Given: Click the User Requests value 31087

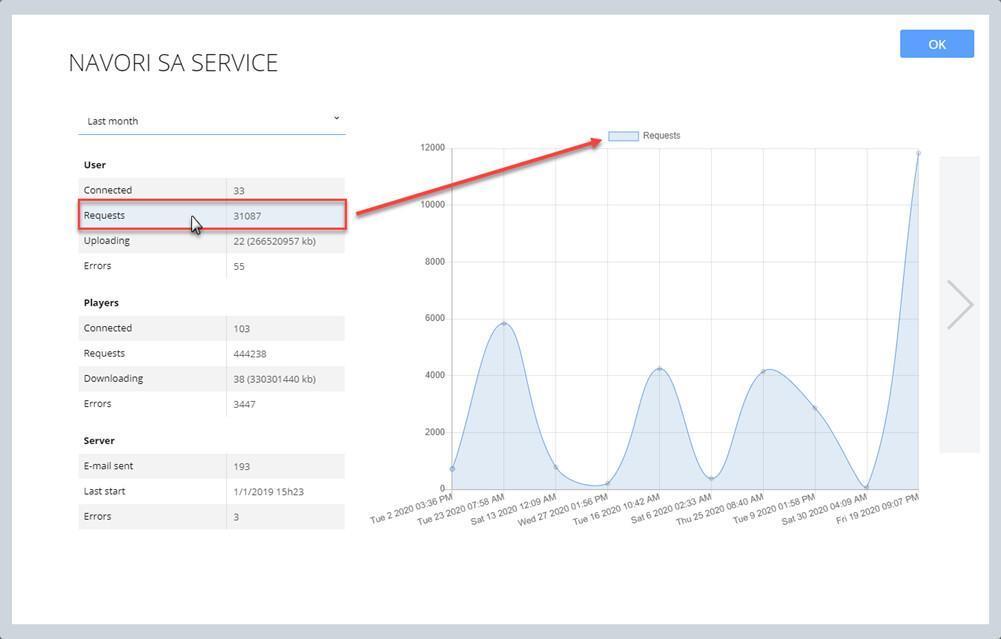Looking at the screenshot, I should (247, 216).
